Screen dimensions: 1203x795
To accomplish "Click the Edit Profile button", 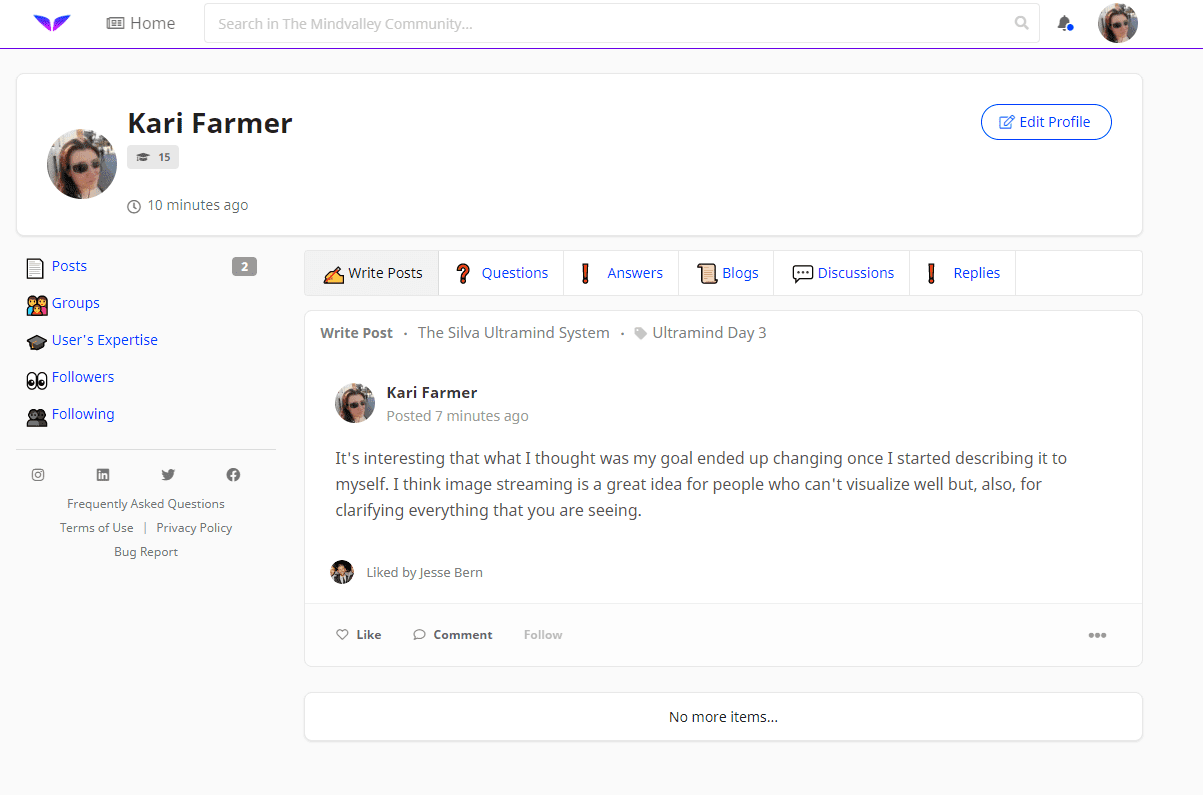I will (x=1046, y=122).
